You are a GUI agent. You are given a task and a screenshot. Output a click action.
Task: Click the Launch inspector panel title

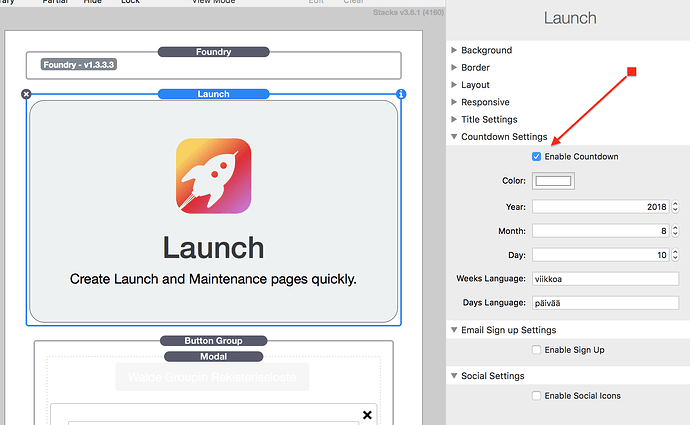[x=570, y=18]
